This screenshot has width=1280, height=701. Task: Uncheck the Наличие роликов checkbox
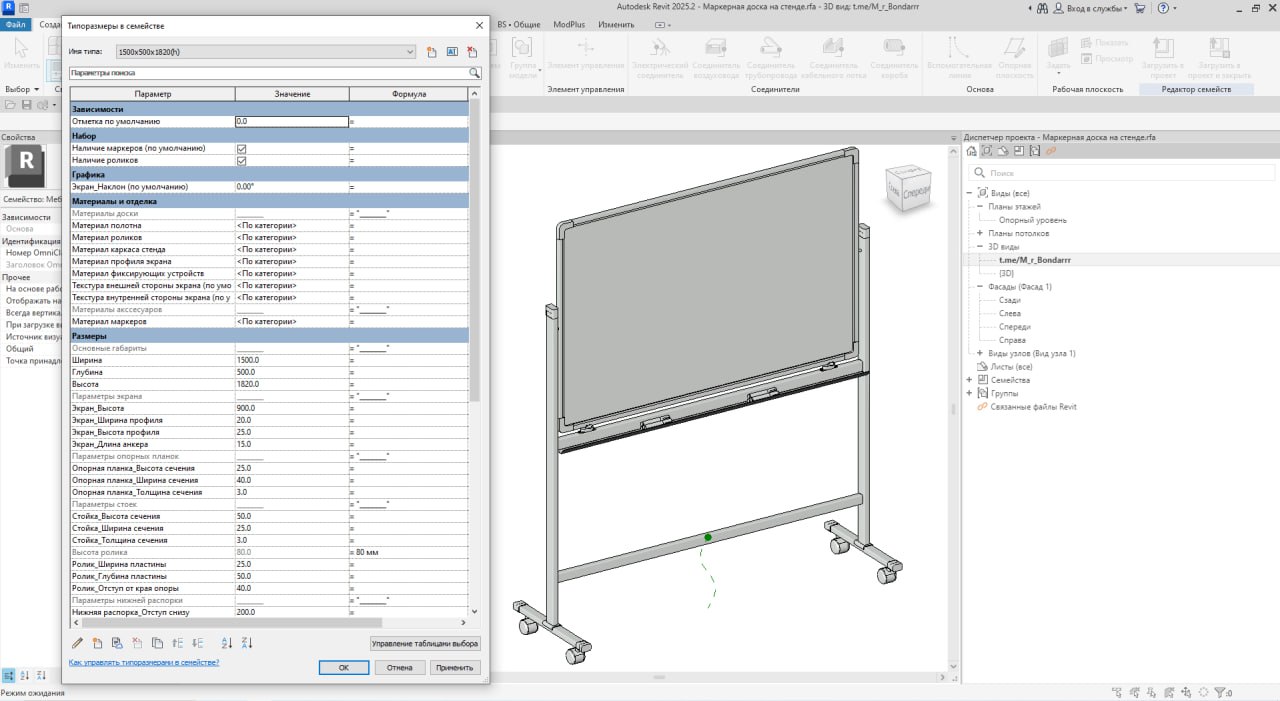pos(239,159)
